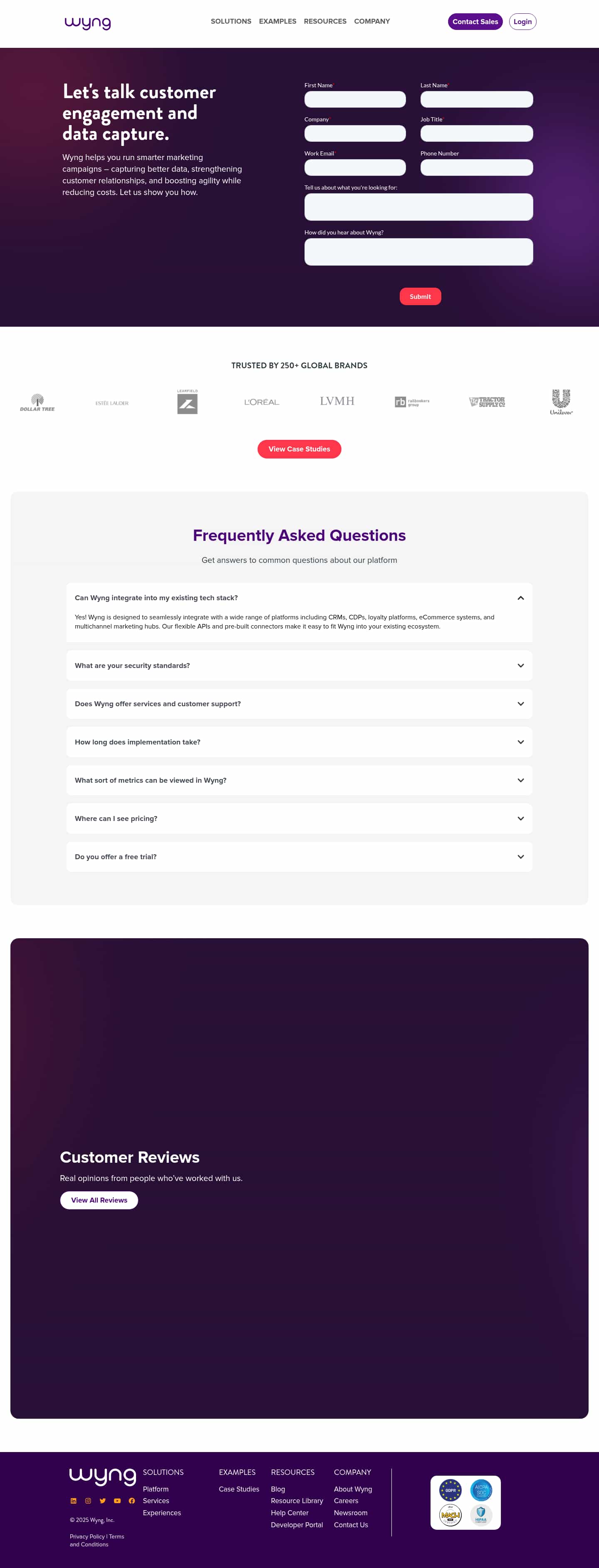
Task: Open Wyng's Instagram from footer
Action: pyautogui.click(x=88, y=1501)
